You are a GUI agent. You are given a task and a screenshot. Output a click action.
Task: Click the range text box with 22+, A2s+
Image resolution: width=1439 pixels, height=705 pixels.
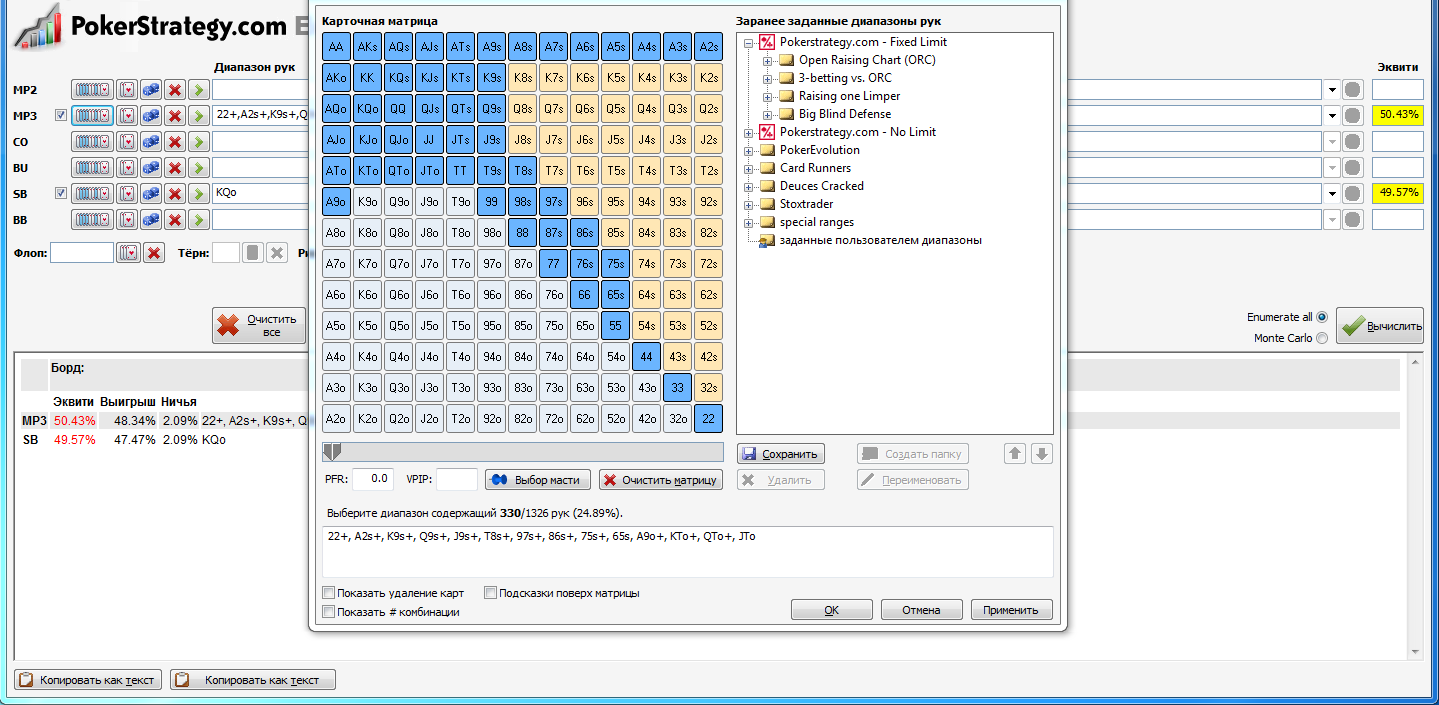click(x=688, y=552)
